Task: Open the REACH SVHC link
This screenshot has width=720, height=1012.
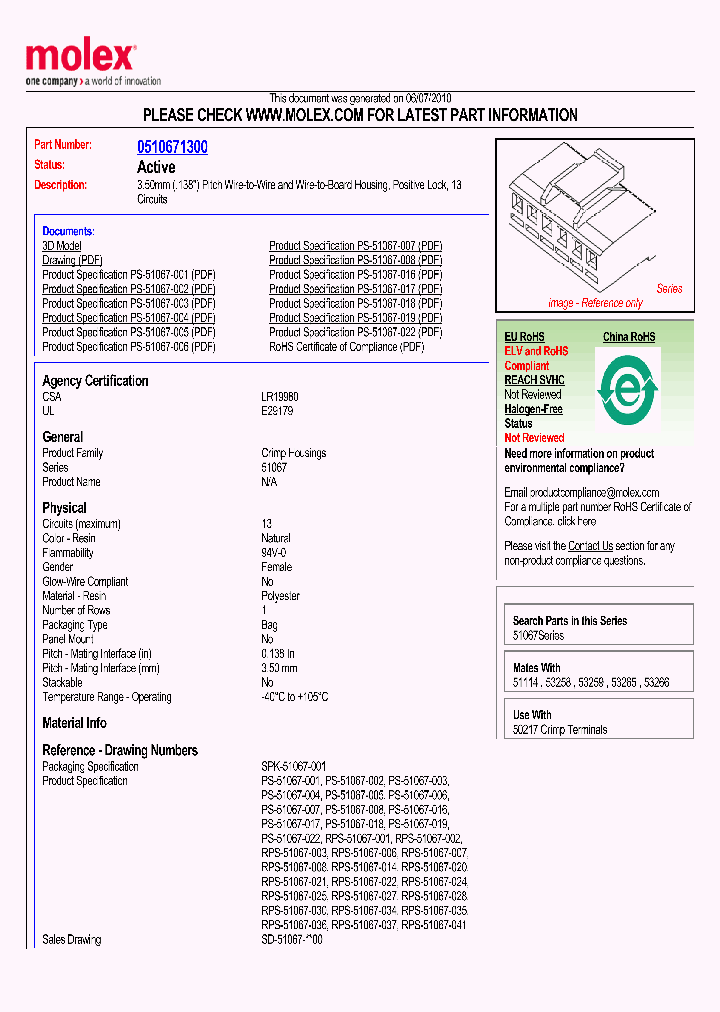Action: (534, 380)
